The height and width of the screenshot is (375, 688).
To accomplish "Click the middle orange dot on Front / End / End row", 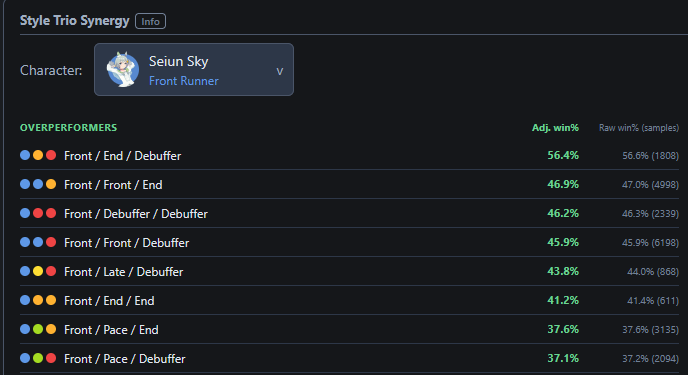I will tap(38, 300).
